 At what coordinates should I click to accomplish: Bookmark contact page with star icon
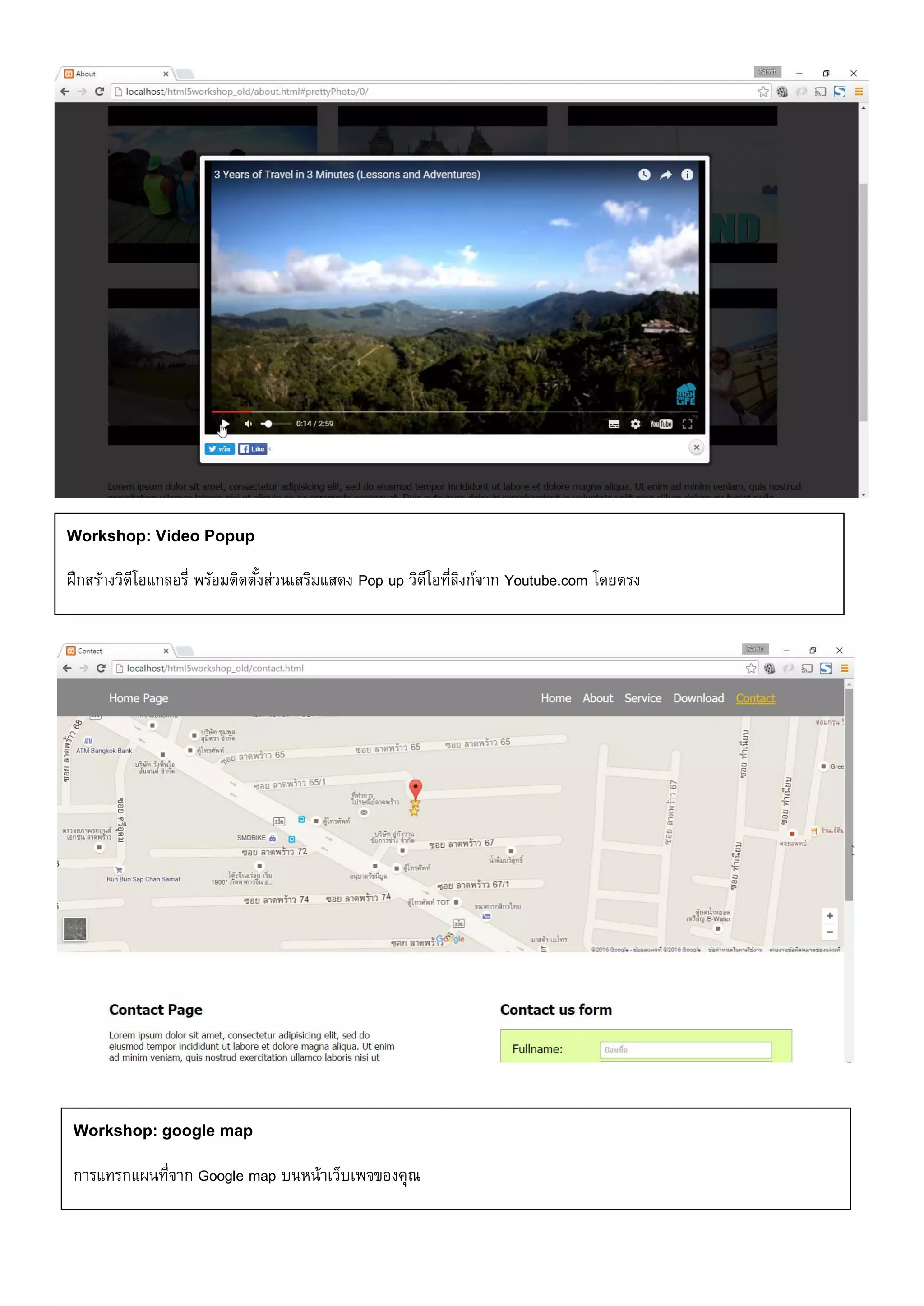(751, 669)
